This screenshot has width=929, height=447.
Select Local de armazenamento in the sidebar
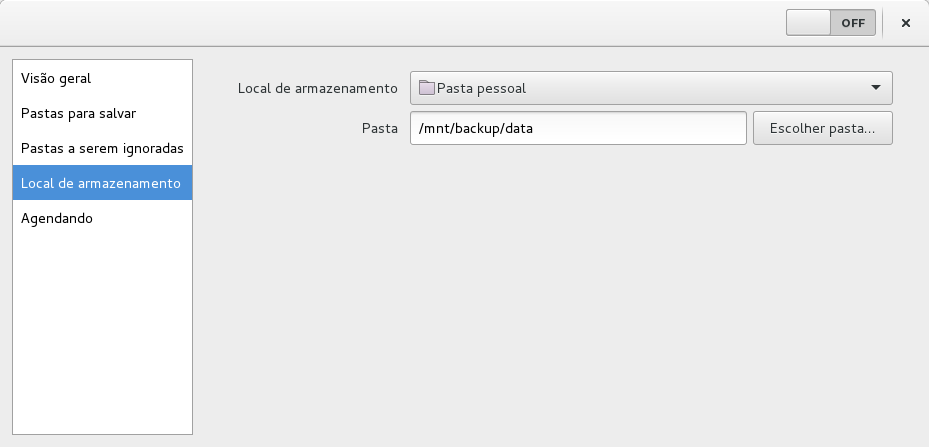pos(101,183)
